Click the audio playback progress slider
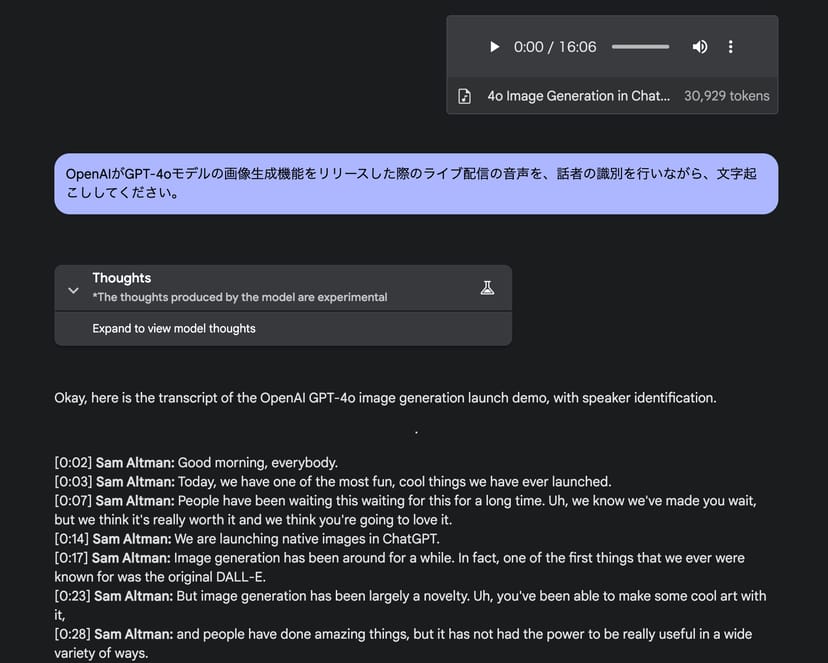828x663 pixels. pyautogui.click(x=640, y=47)
